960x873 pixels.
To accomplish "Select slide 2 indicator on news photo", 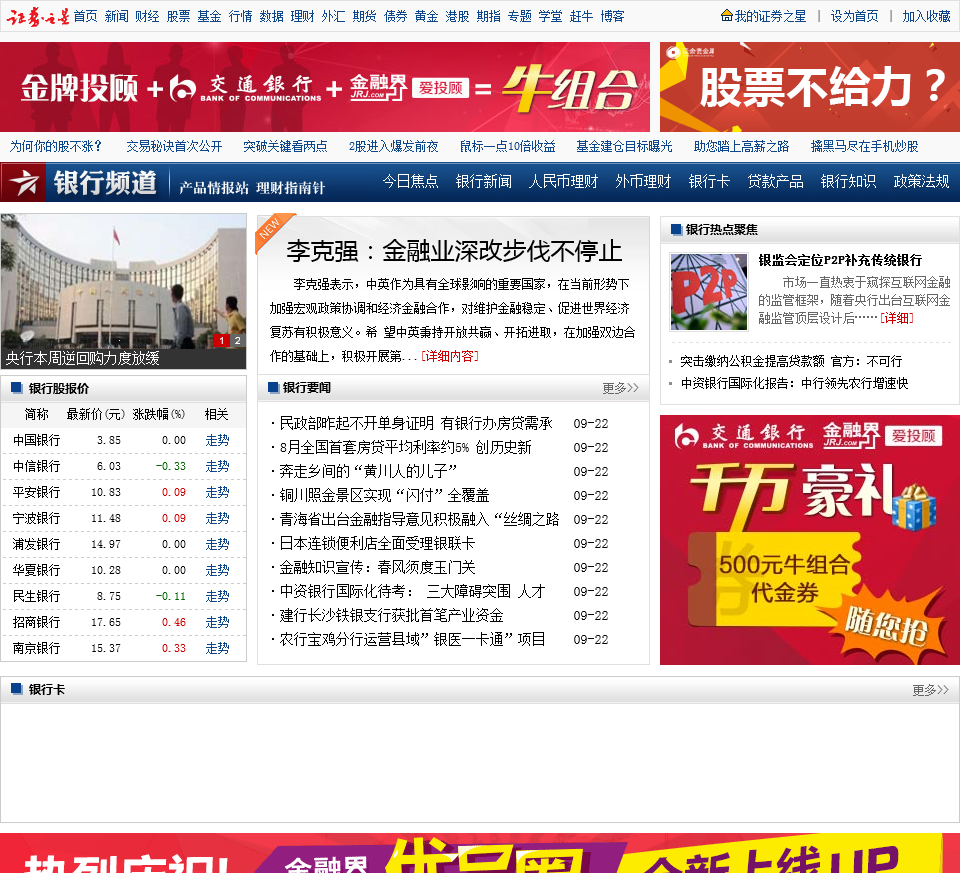I will click(238, 340).
